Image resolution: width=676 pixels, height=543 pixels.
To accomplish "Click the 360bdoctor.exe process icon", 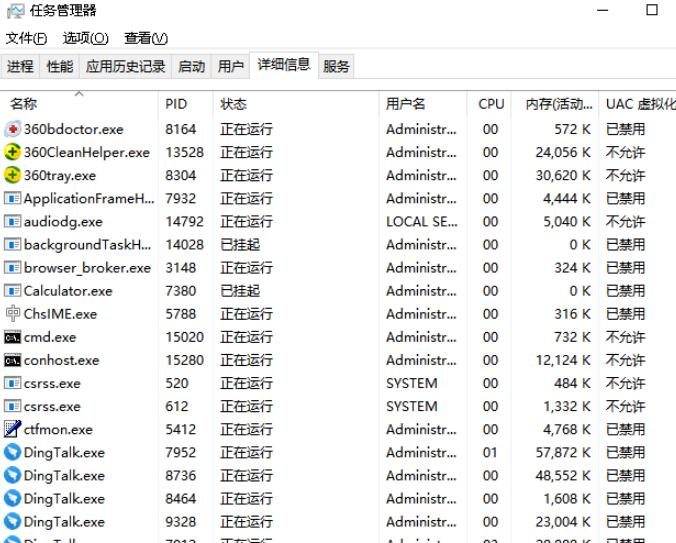I will (13, 129).
